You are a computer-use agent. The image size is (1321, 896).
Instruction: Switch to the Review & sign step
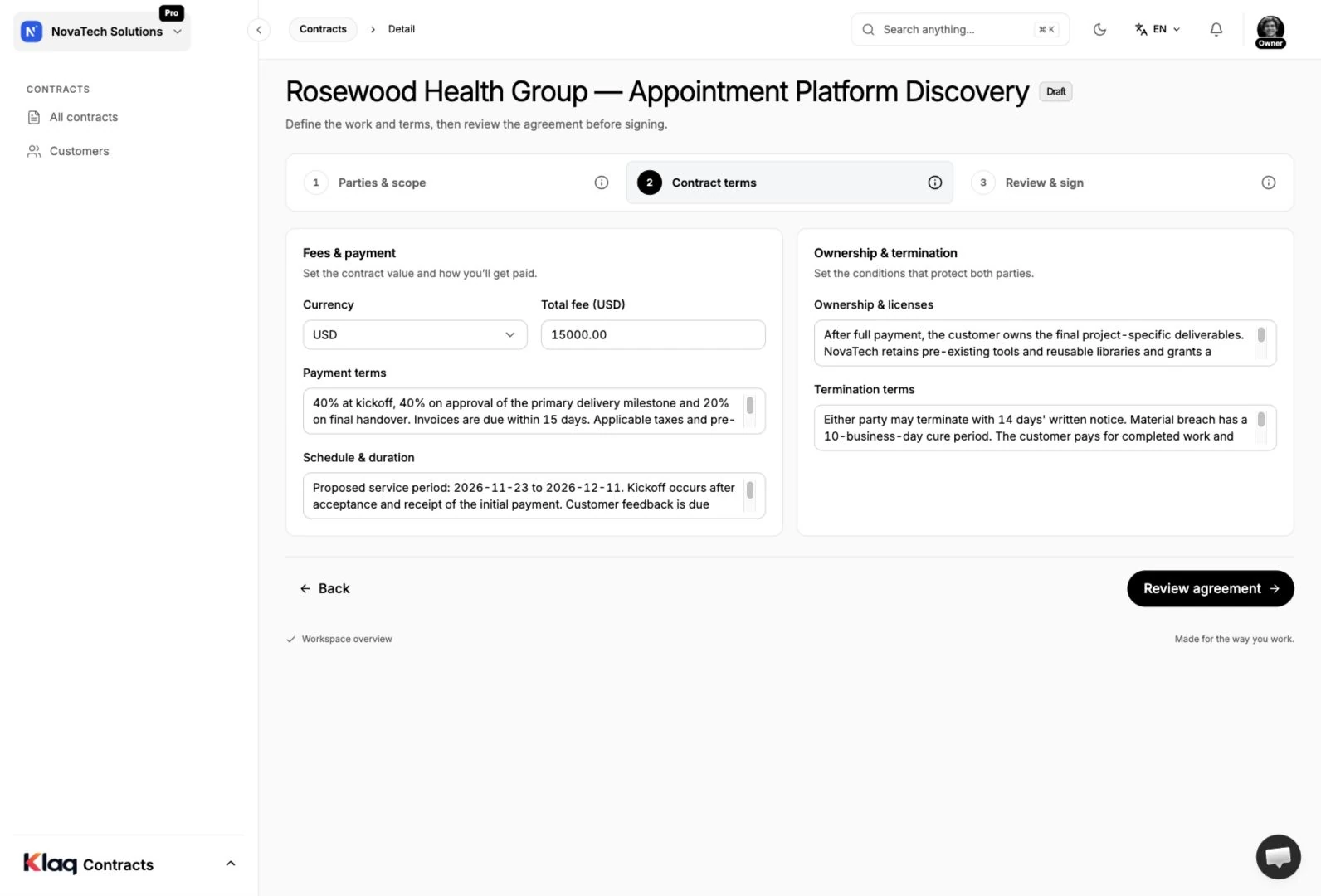click(x=1124, y=183)
